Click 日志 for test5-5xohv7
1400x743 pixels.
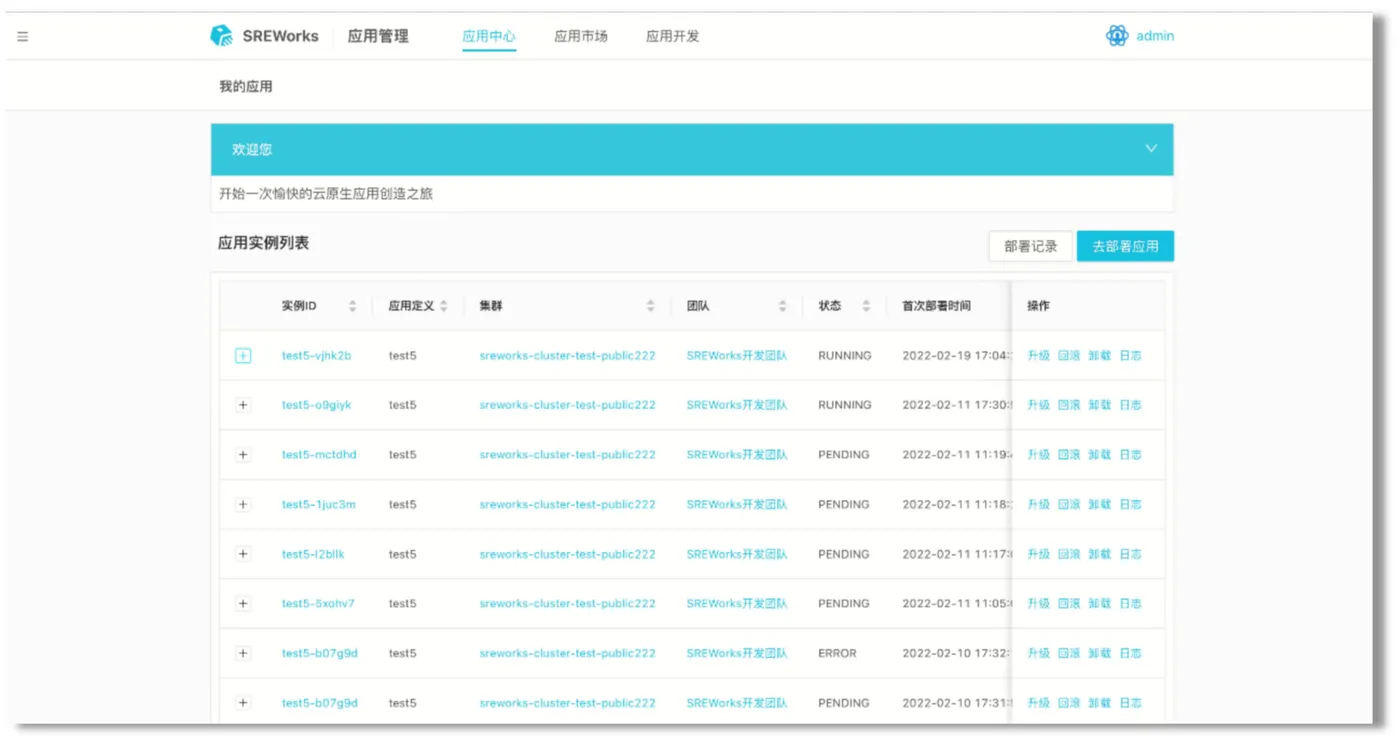tap(1130, 604)
